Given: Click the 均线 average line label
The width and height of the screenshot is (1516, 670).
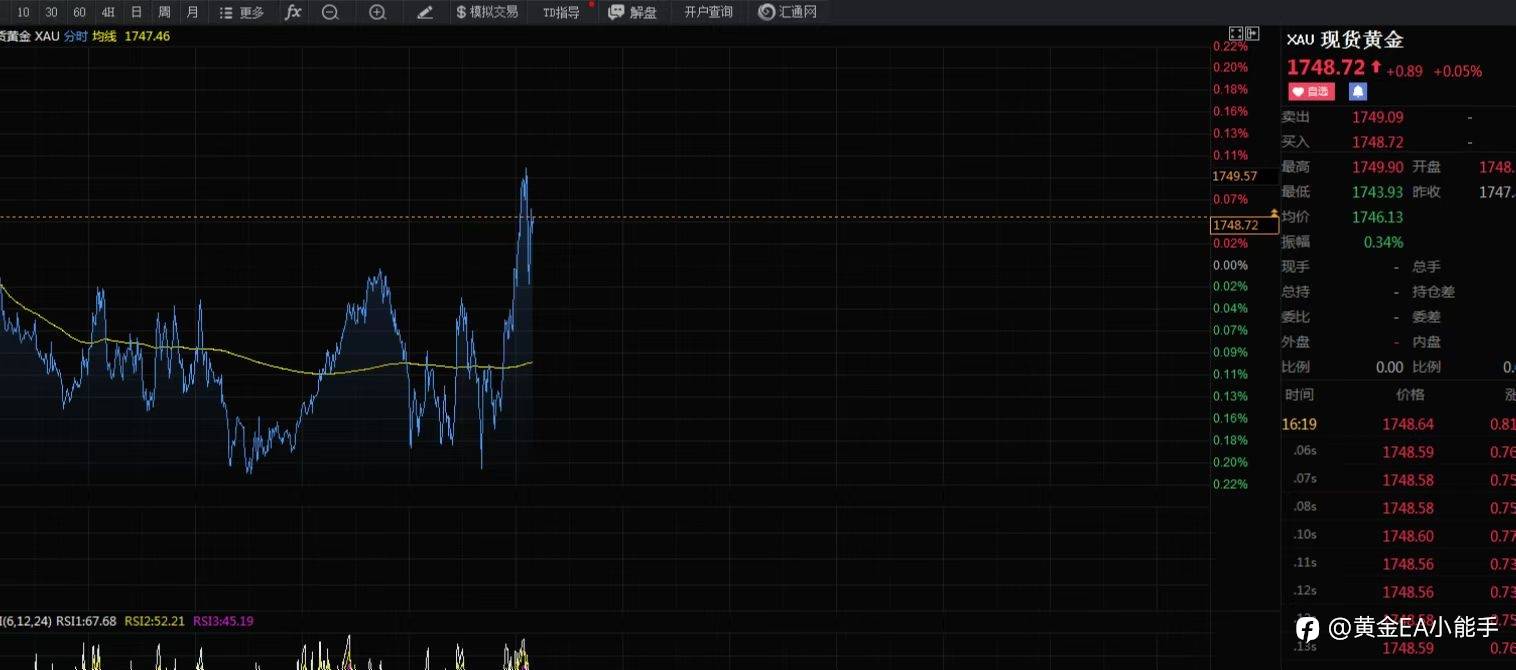Looking at the screenshot, I should [104, 36].
